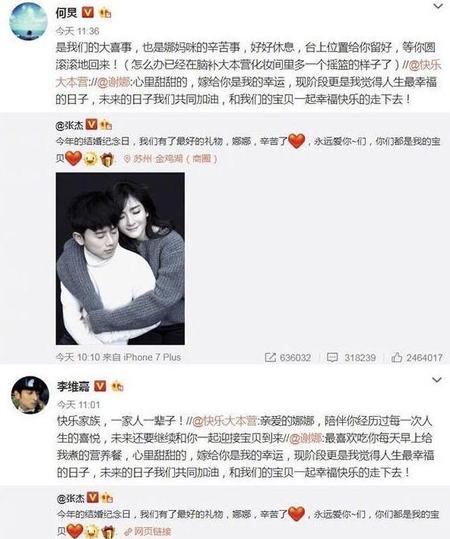Open 李维嘉's profile avatar

pyautogui.click(x=30, y=395)
